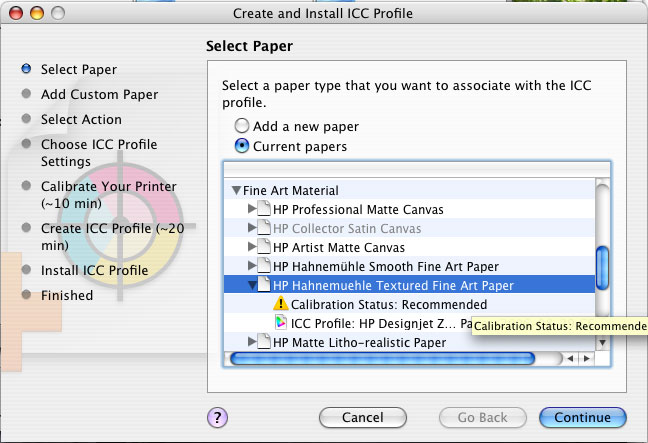This screenshot has width=648, height=443.
Task: Click the HP Matte Litho-realistic Paper page icon
Action: (x=264, y=341)
